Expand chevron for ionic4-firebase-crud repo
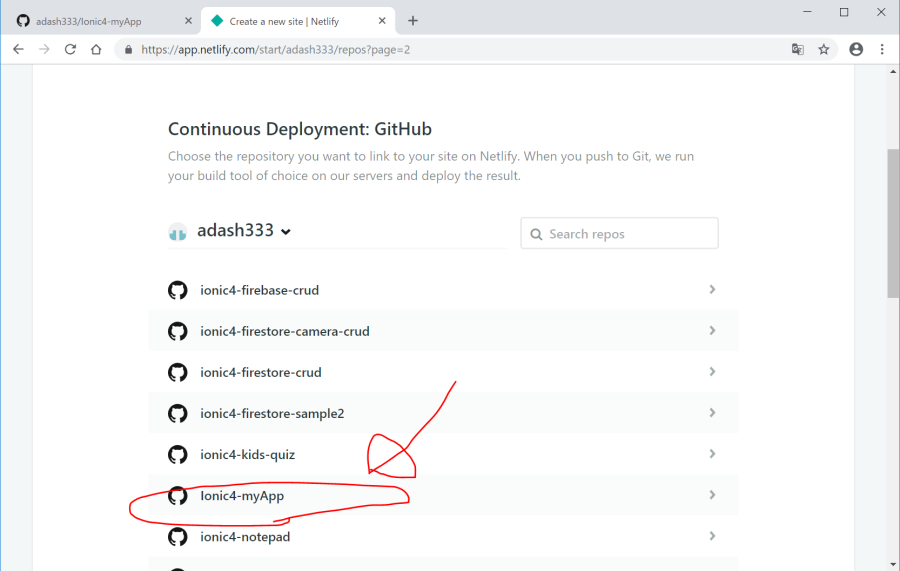This screenshot has height=571, width=900. click(712, 289)
